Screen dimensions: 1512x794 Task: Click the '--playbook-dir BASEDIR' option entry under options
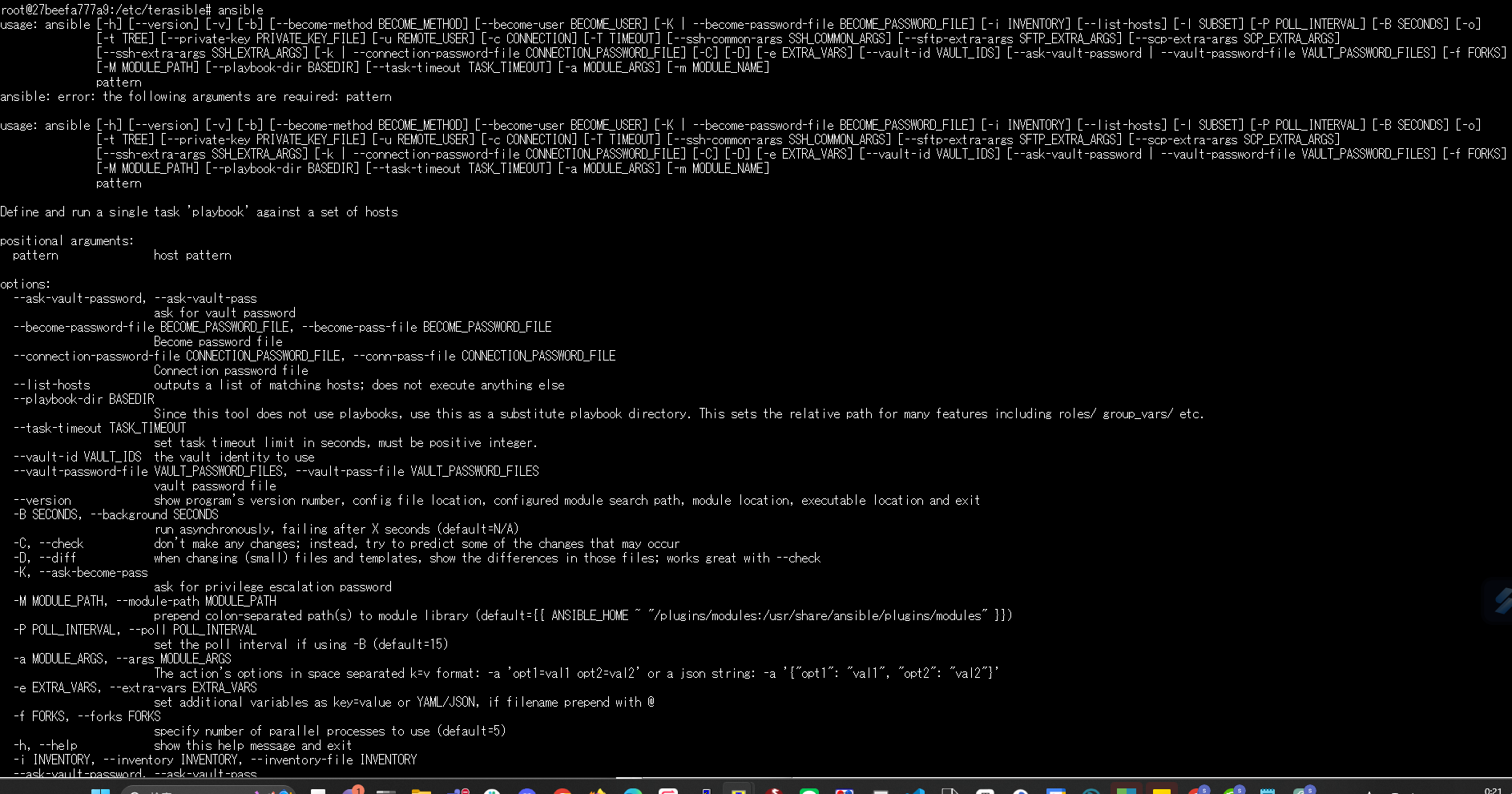click(83, 399)
